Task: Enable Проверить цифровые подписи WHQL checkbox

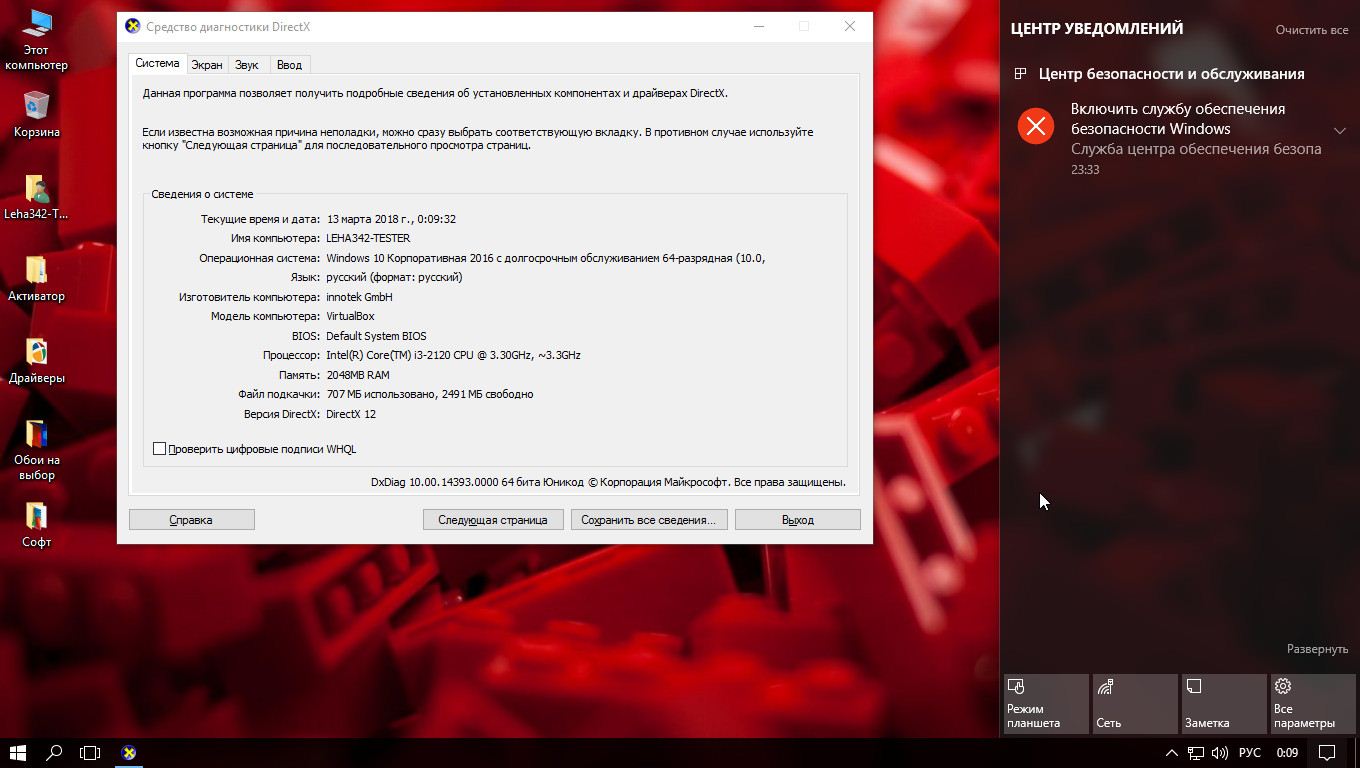Action: point(159,449)
